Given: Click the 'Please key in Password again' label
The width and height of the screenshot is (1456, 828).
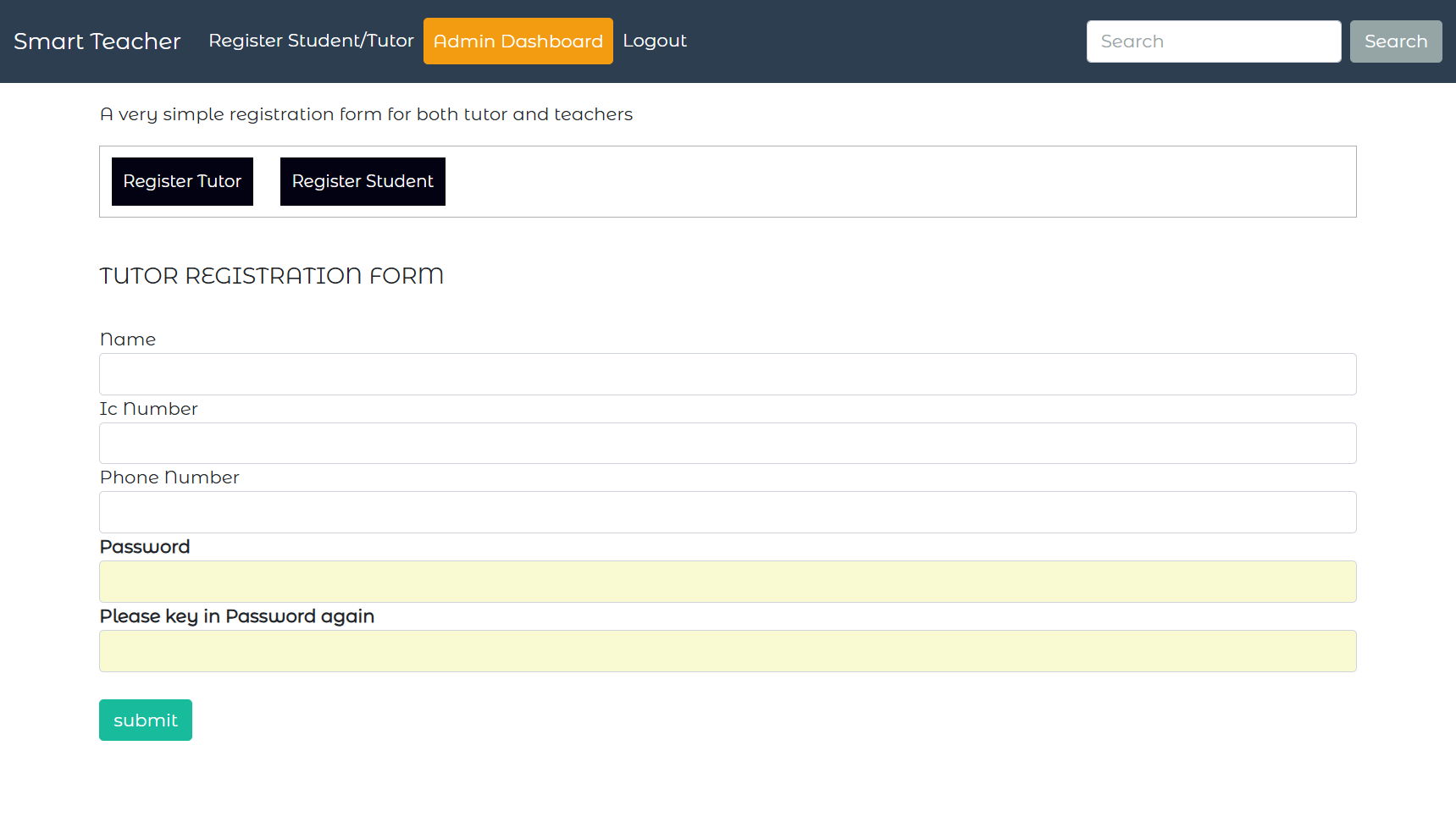Looking at the screenshot, I should tap(237, 616).
